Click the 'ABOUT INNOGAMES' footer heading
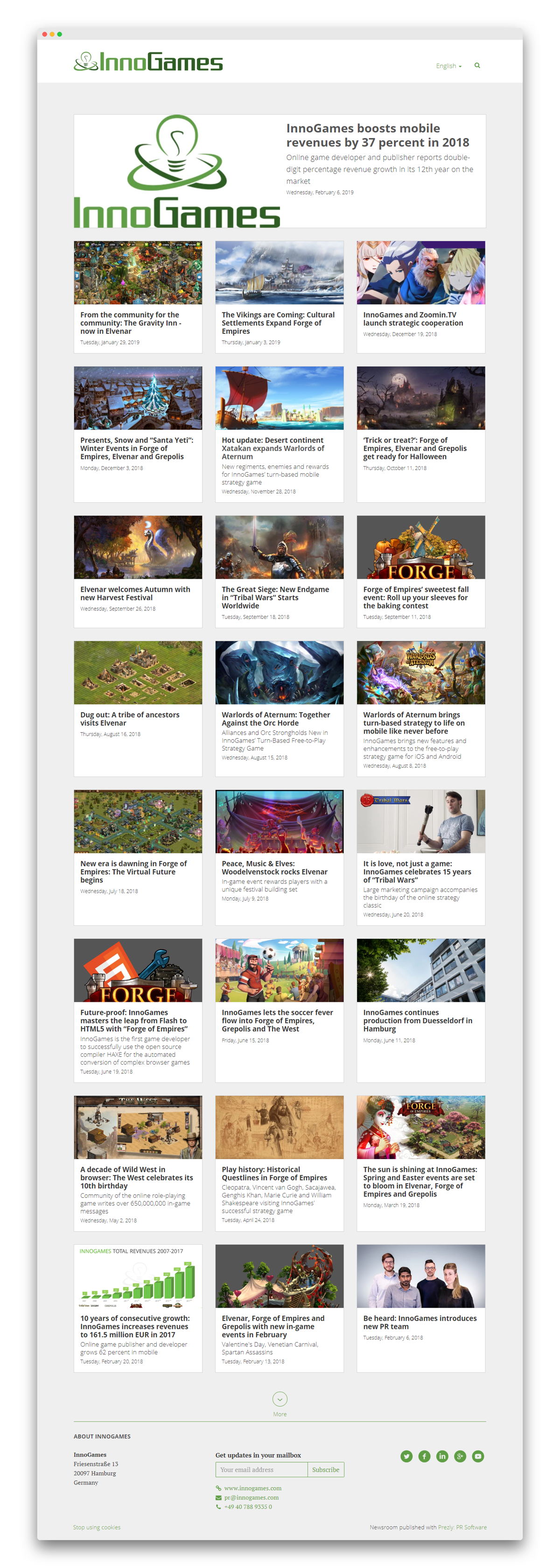This screenshot has width=560, height=1568. 102,1436
